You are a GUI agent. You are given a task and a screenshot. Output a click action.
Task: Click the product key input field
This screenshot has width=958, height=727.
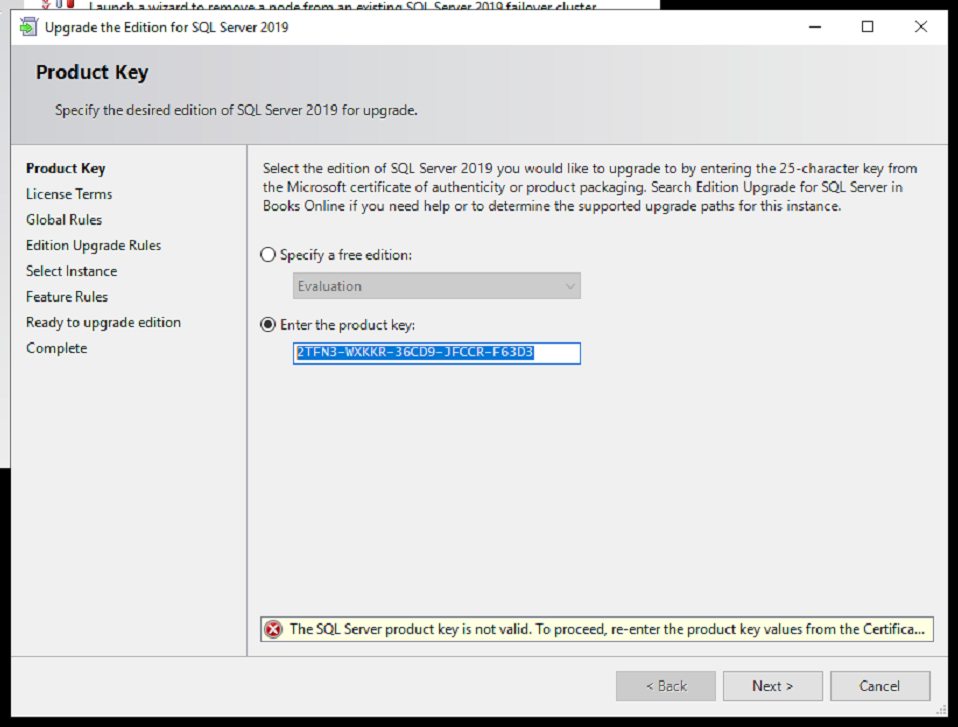436,353
